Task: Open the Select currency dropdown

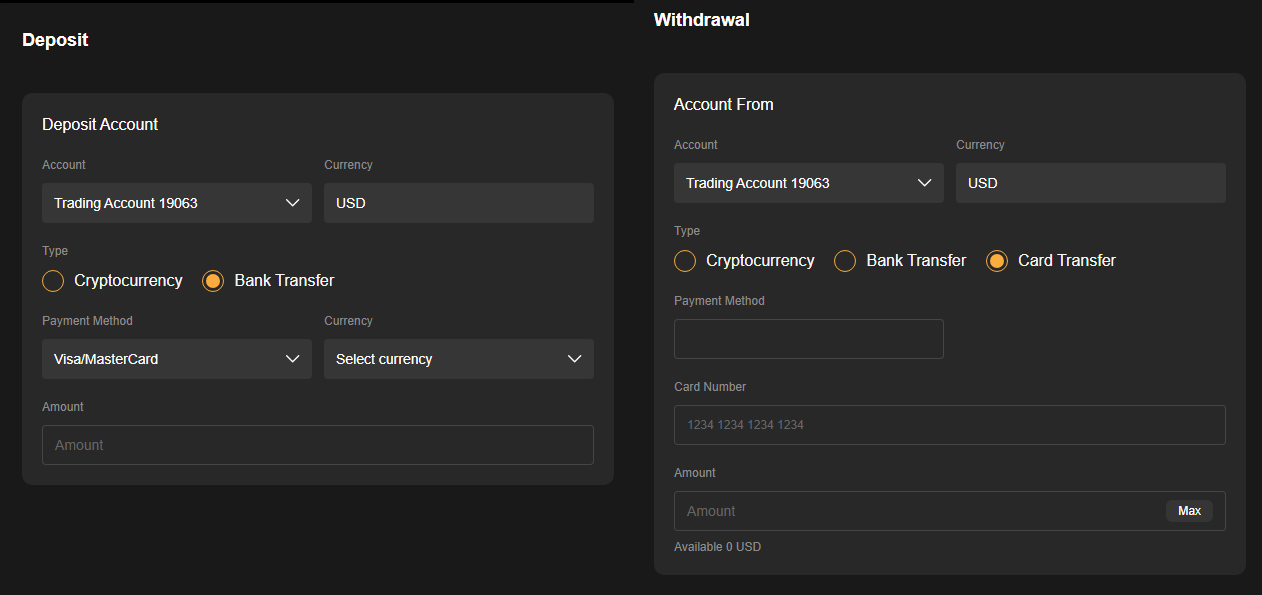Action: [459, 359]
